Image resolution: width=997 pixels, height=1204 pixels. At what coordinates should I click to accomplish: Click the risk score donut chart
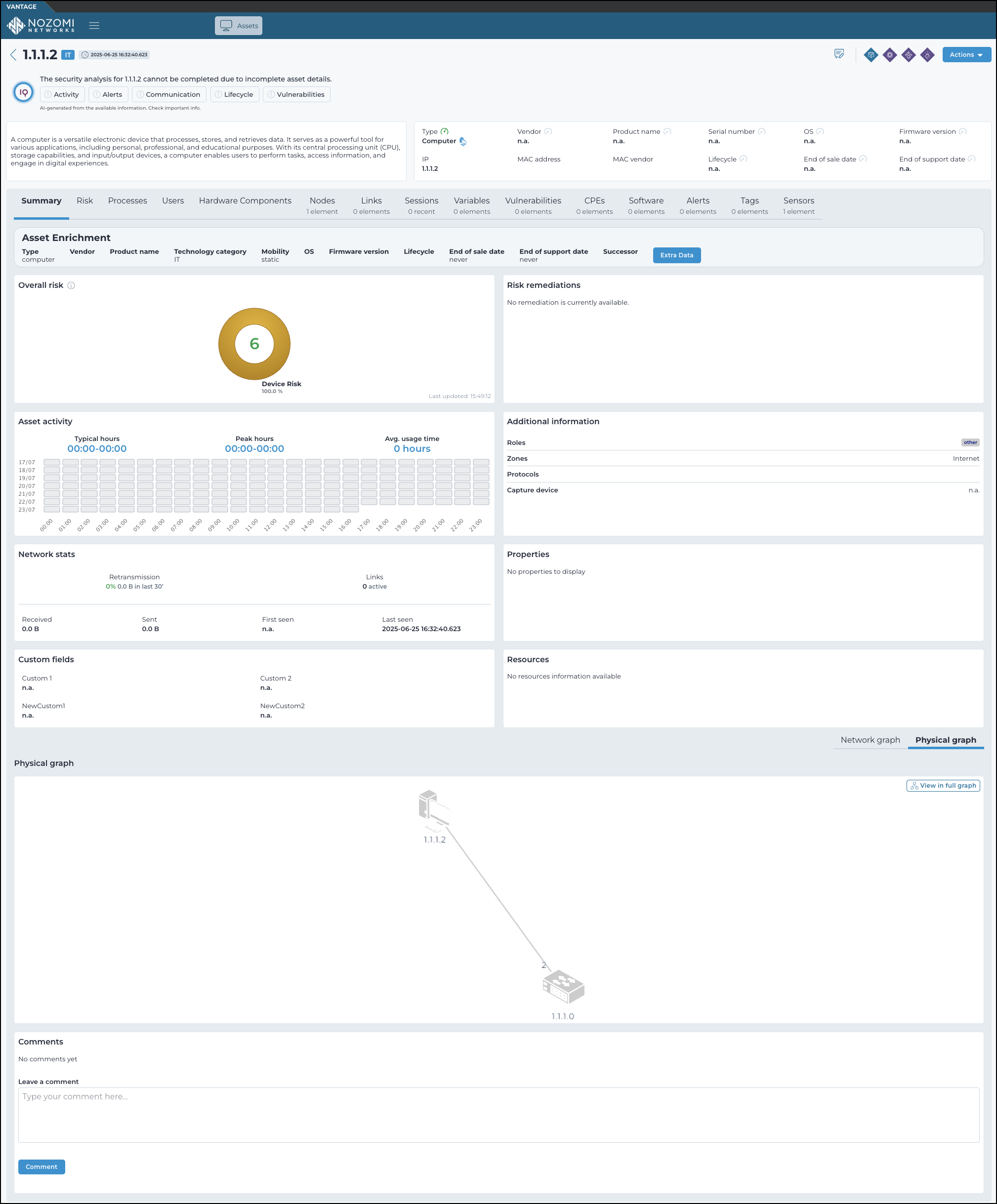tap(254, 343)
